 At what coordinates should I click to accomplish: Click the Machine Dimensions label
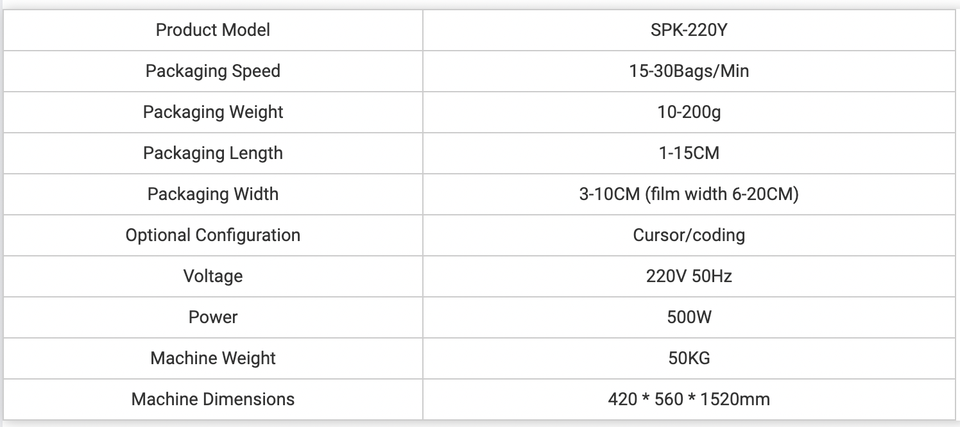tap(213, 399)
